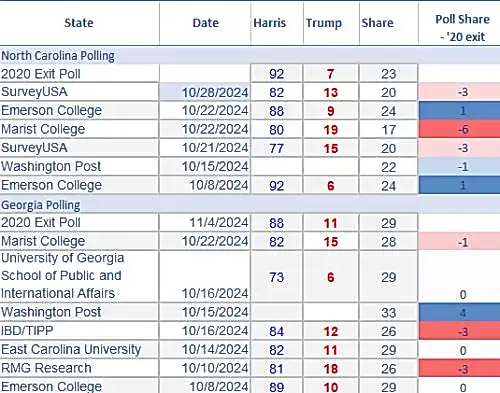The image size is (500, 393).
Task: Select the Trump column header
Action: click(324, 23)
